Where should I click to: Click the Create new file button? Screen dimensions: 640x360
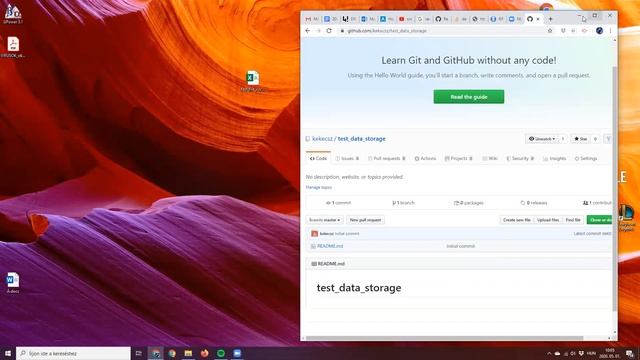click(517, 220)
